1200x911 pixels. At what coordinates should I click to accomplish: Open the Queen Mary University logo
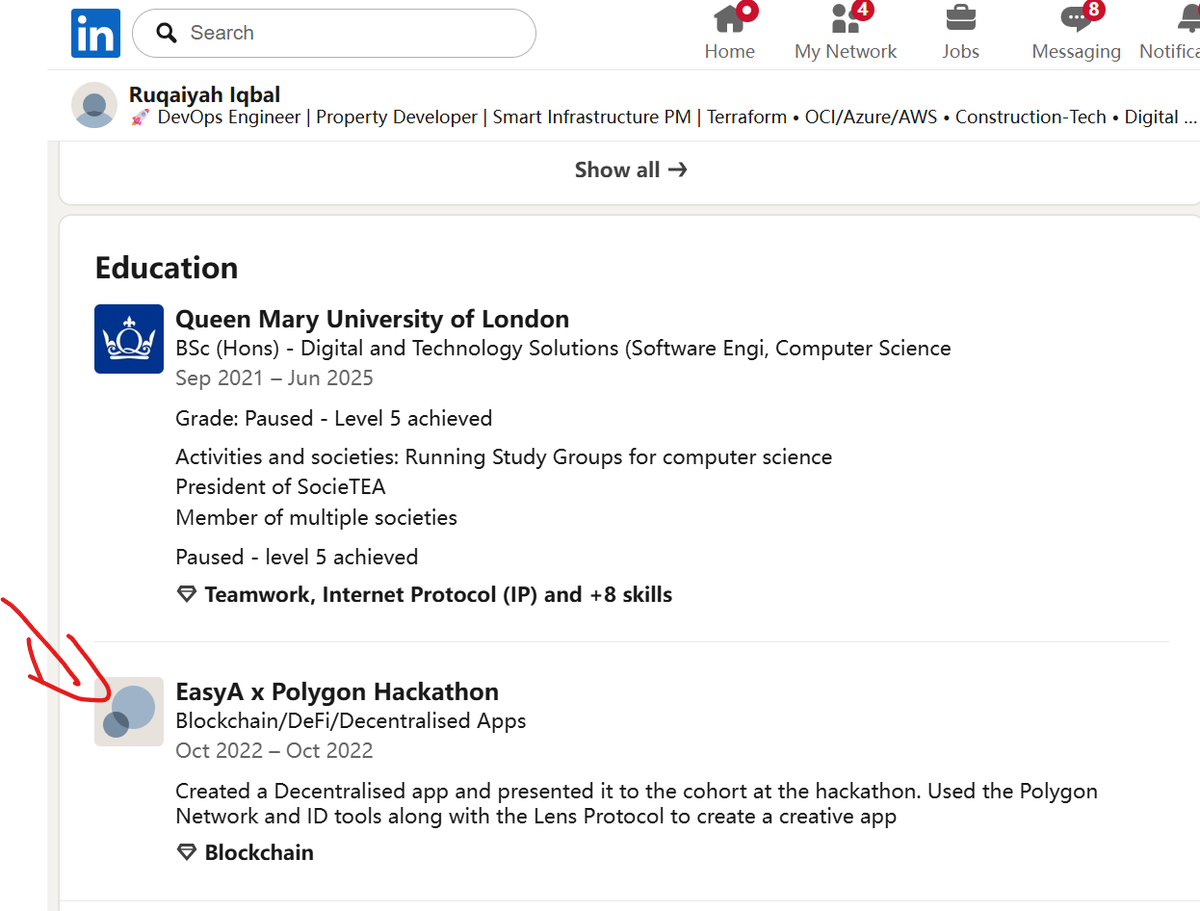click(x=129, y=339)
